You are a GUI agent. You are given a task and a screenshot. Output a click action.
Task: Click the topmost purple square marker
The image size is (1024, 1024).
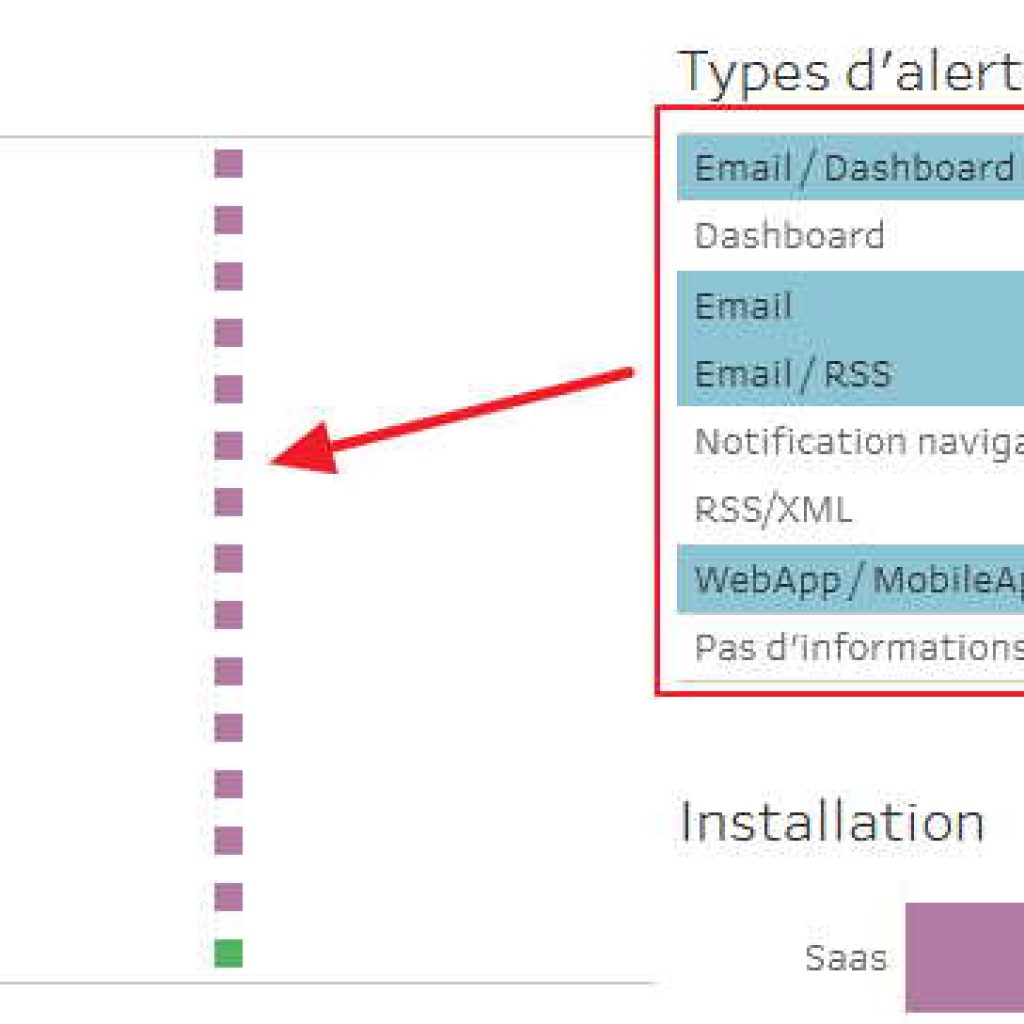229,163
